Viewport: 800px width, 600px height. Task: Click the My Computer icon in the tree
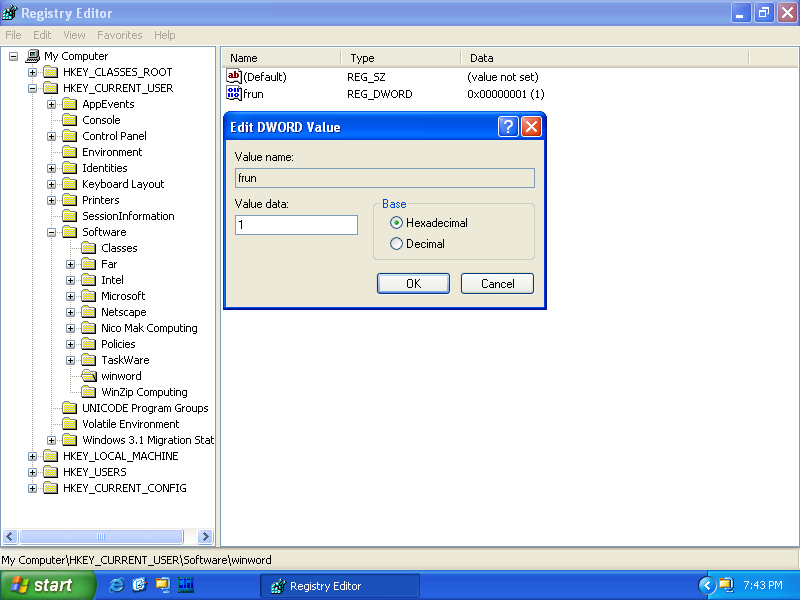pos(33,56)
